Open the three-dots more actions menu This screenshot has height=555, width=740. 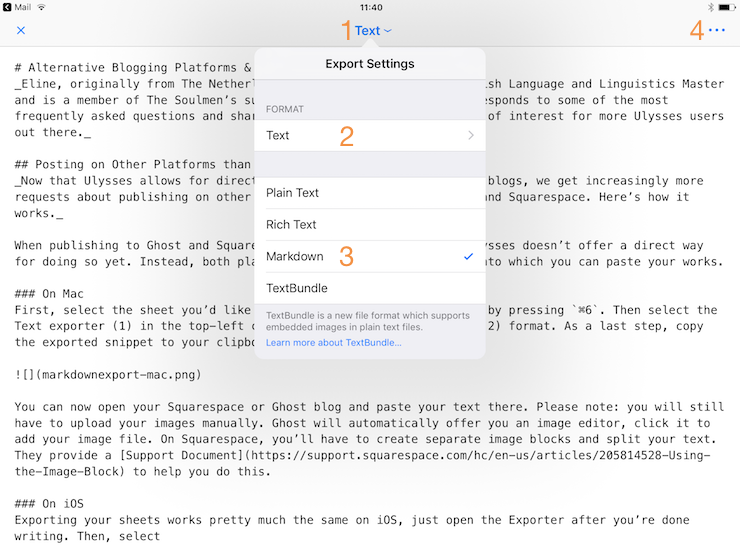716,30
